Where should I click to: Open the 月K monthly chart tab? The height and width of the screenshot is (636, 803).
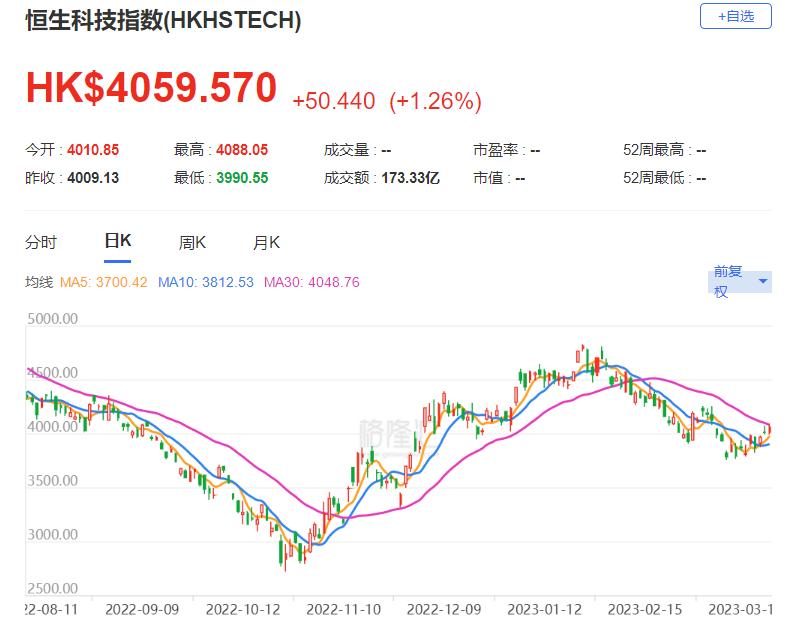click(266, 242)
